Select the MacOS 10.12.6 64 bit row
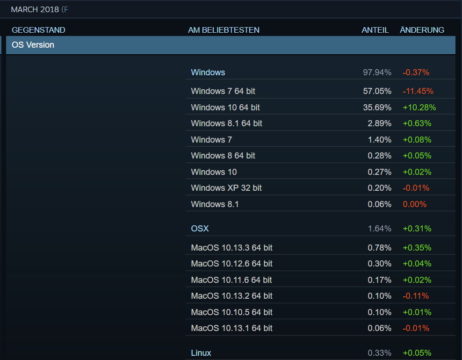 pyautogui.click(x=321, y=264)
